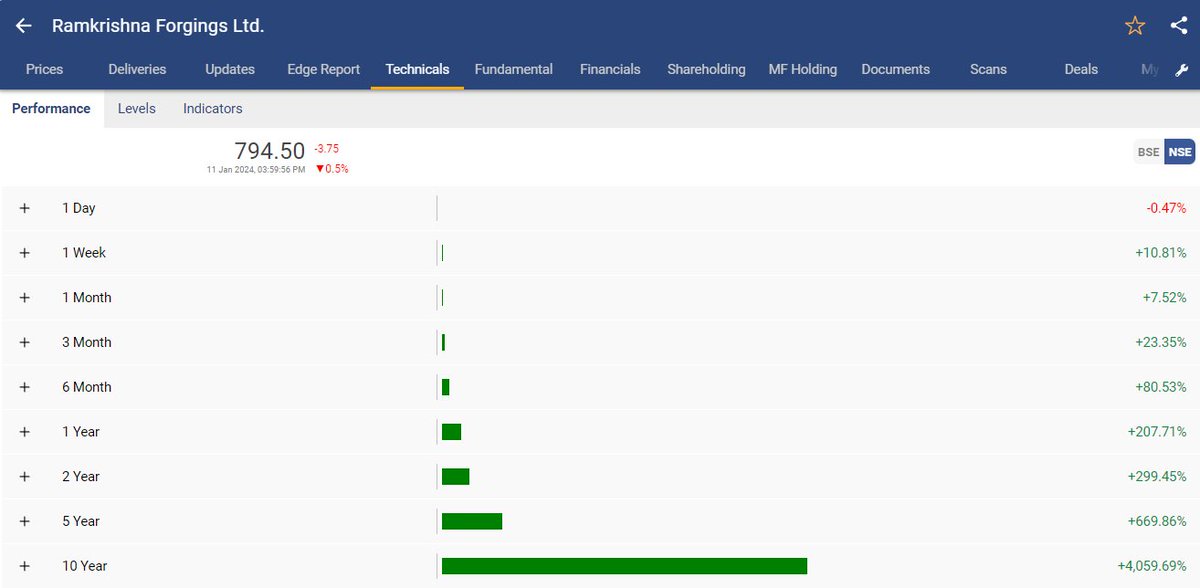Click the 2 Year green performance bar
Image resolution: width=1200 pixels, height=588 pixels.
point(455,476)
